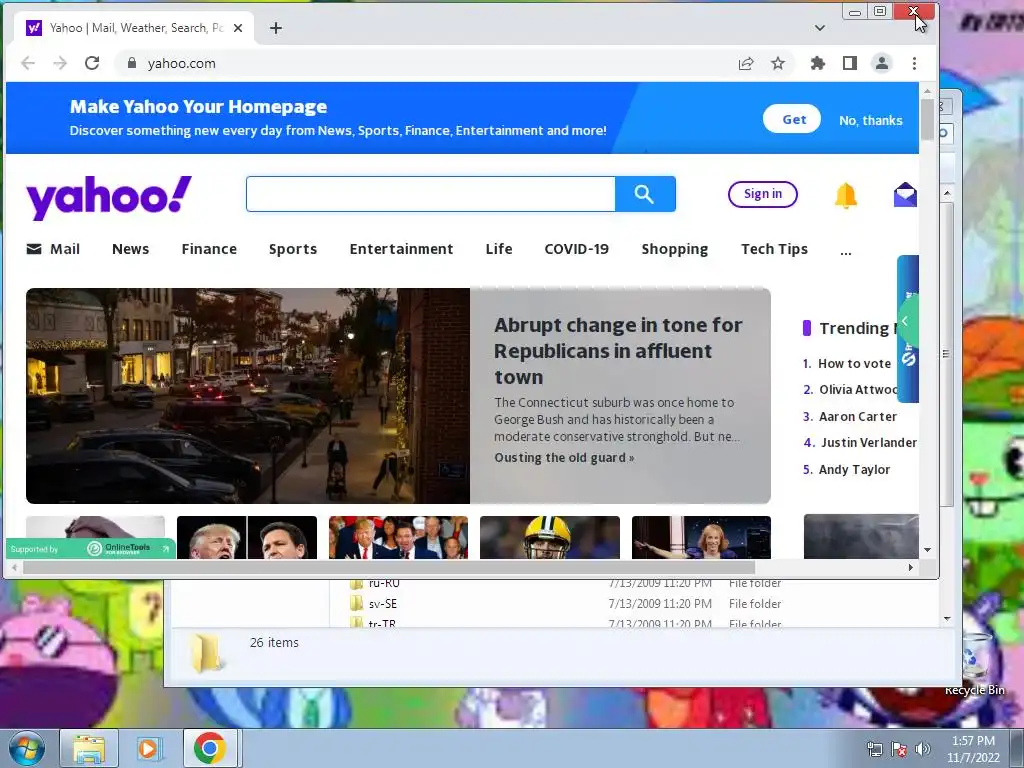Click inside the Yahoo search box

pos(430,194)
